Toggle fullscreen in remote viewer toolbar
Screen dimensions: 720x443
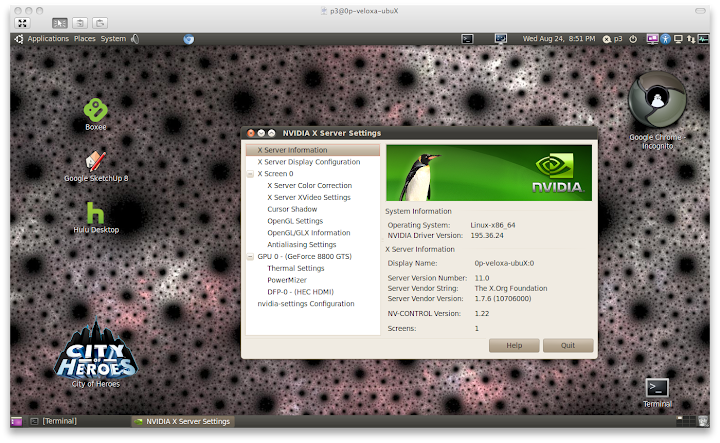click(x=22, y=23)
